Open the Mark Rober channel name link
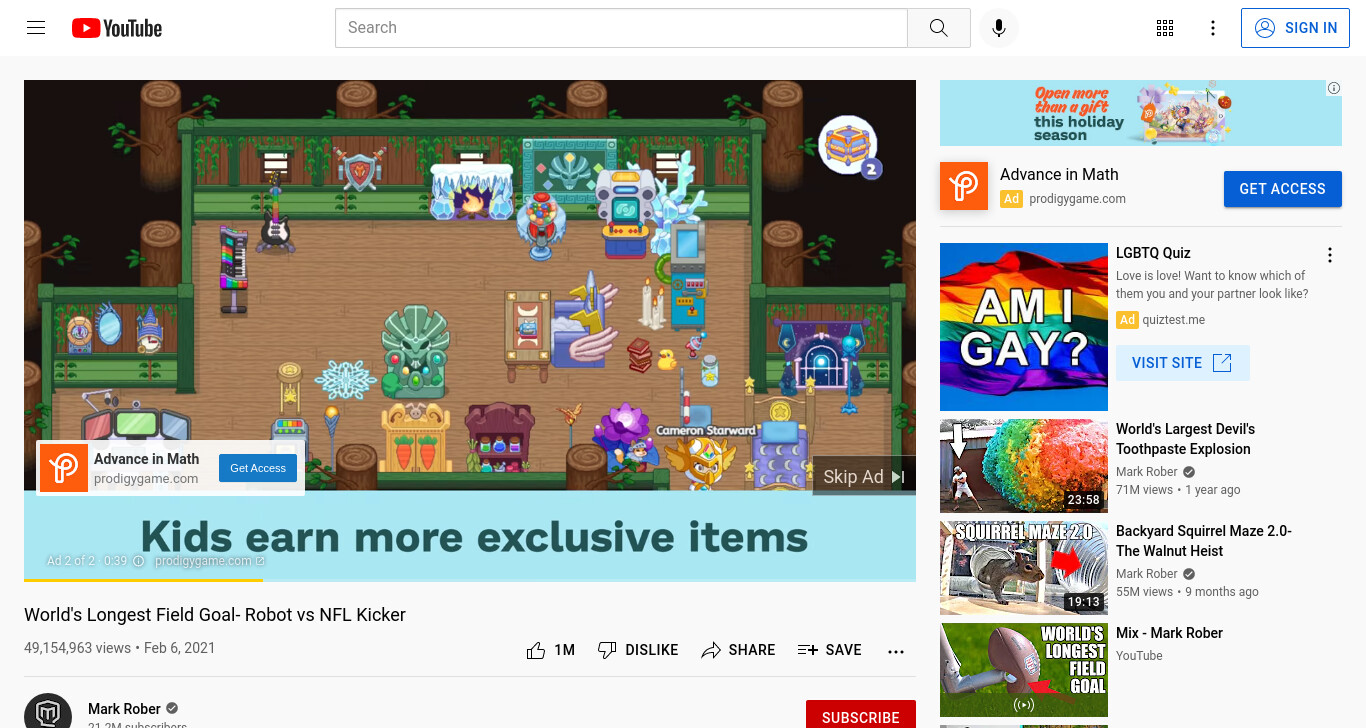 (124, 709)
